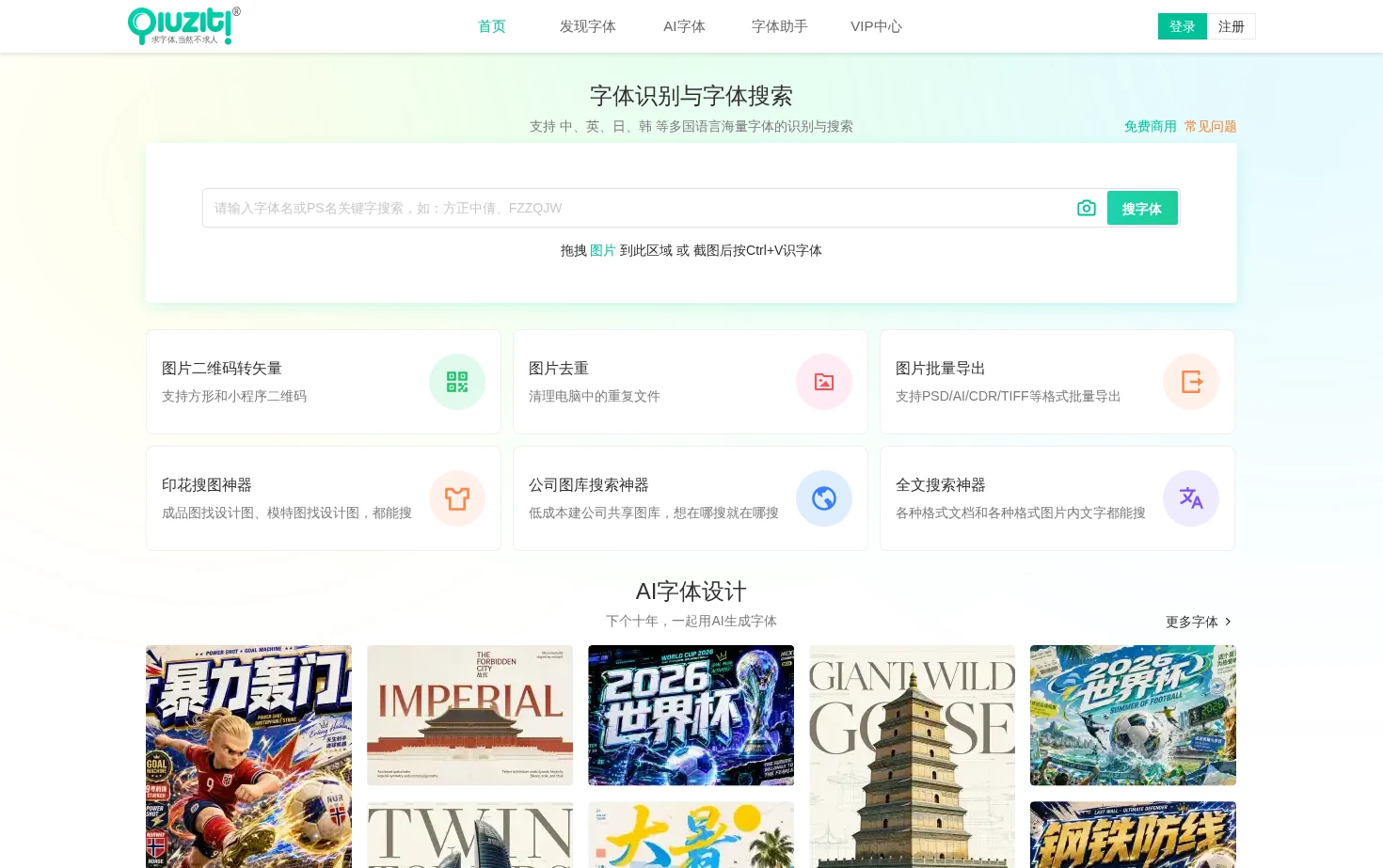Open the dark 2026世界杯 trophy poster thumbnail
Viewport: 1383px width, 868px height.
point(691,715)
